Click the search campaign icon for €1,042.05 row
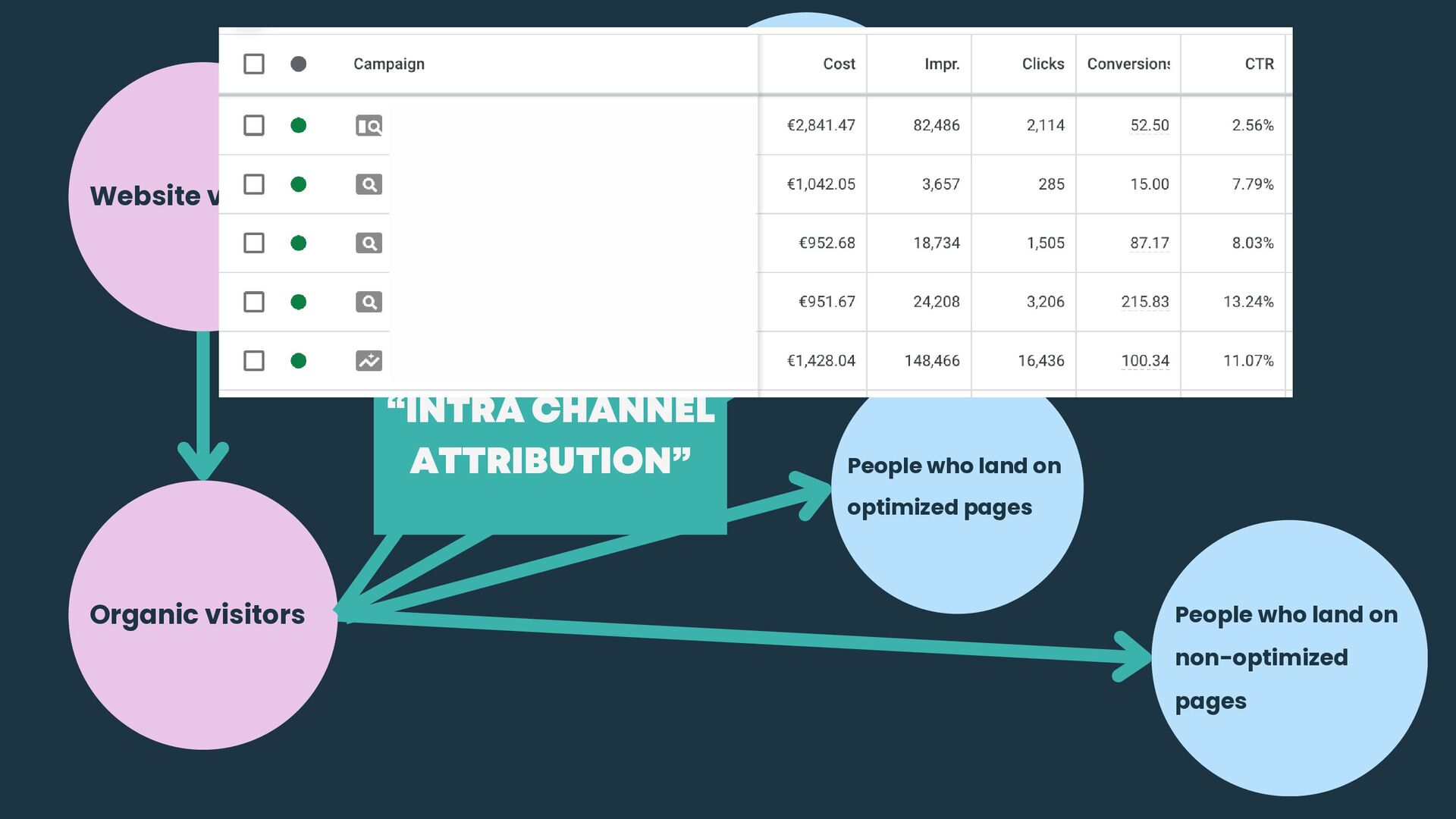This screenshot has height=819, width=1456. [369, 184]
